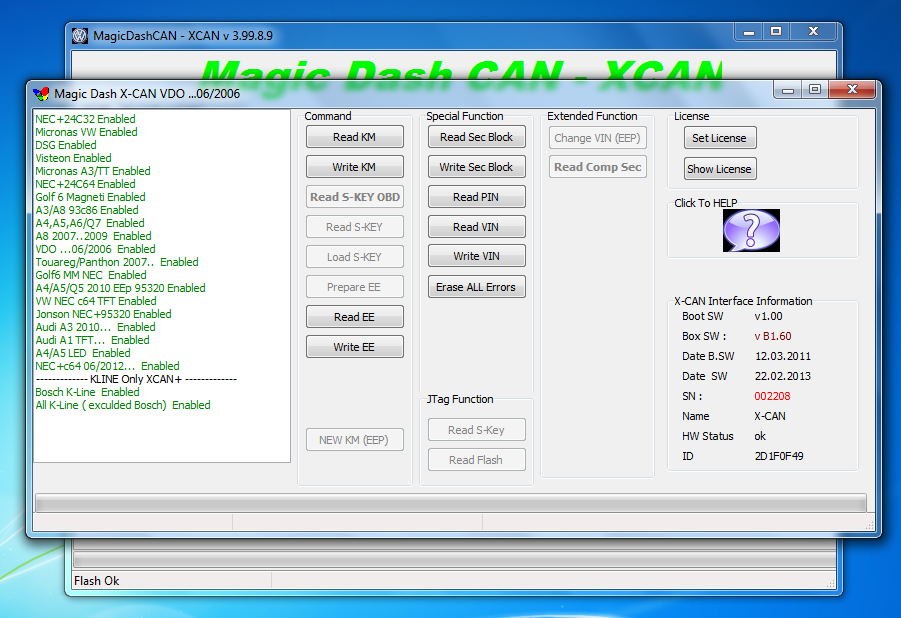901x618 pixels.
Task: Select the Golf 6 Magneti Enabled entry
Action: (x=89, y=197)
